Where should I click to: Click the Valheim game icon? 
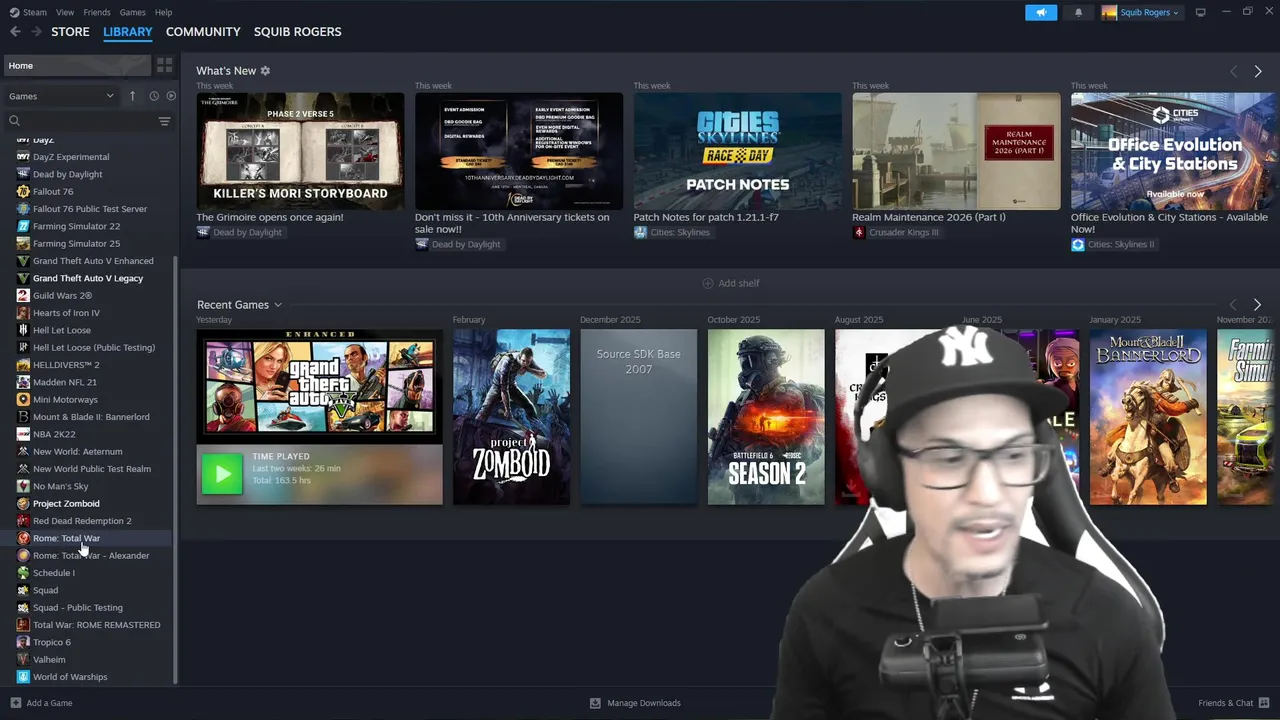(x=23, y=659)
